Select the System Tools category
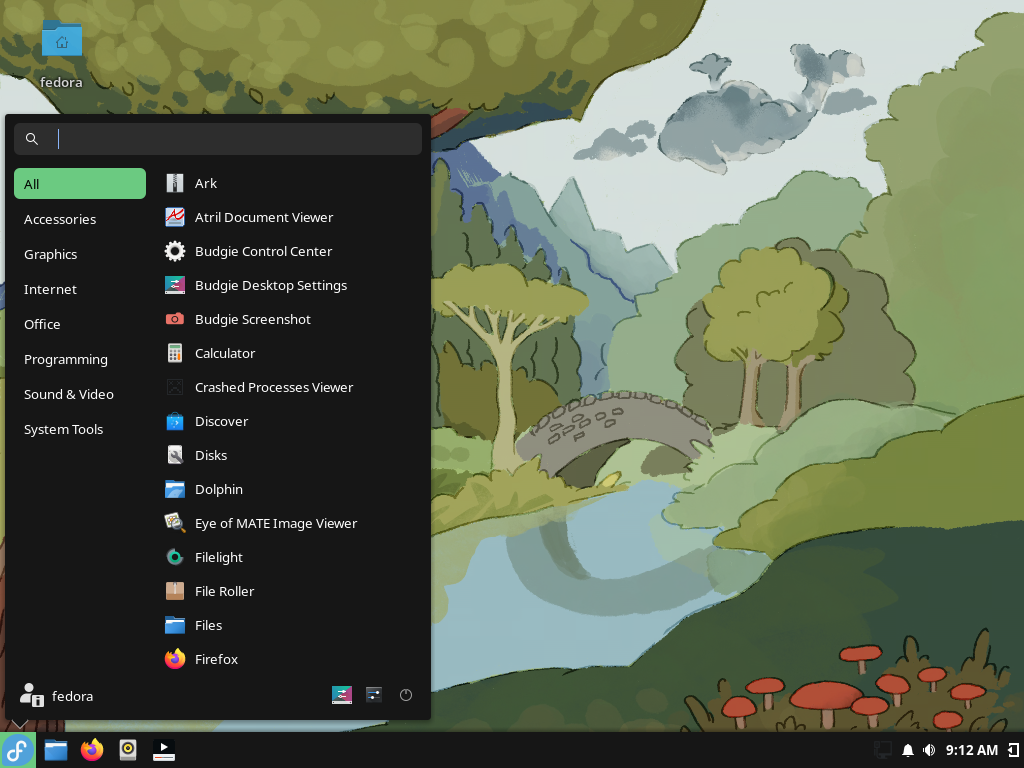This screenshot has width=1024, height=768. pos(80,429)
